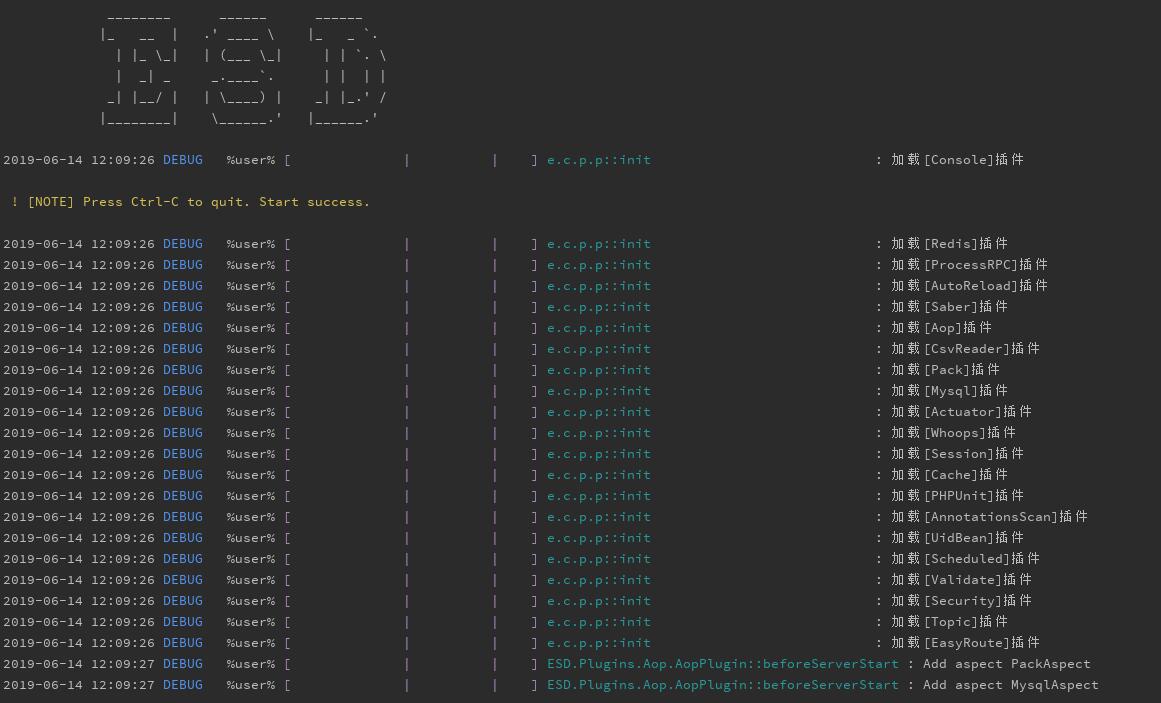Select the '加载[Topic]插件' log text
Viewport: 1161px width, 703px height.
tap(948, 622)
